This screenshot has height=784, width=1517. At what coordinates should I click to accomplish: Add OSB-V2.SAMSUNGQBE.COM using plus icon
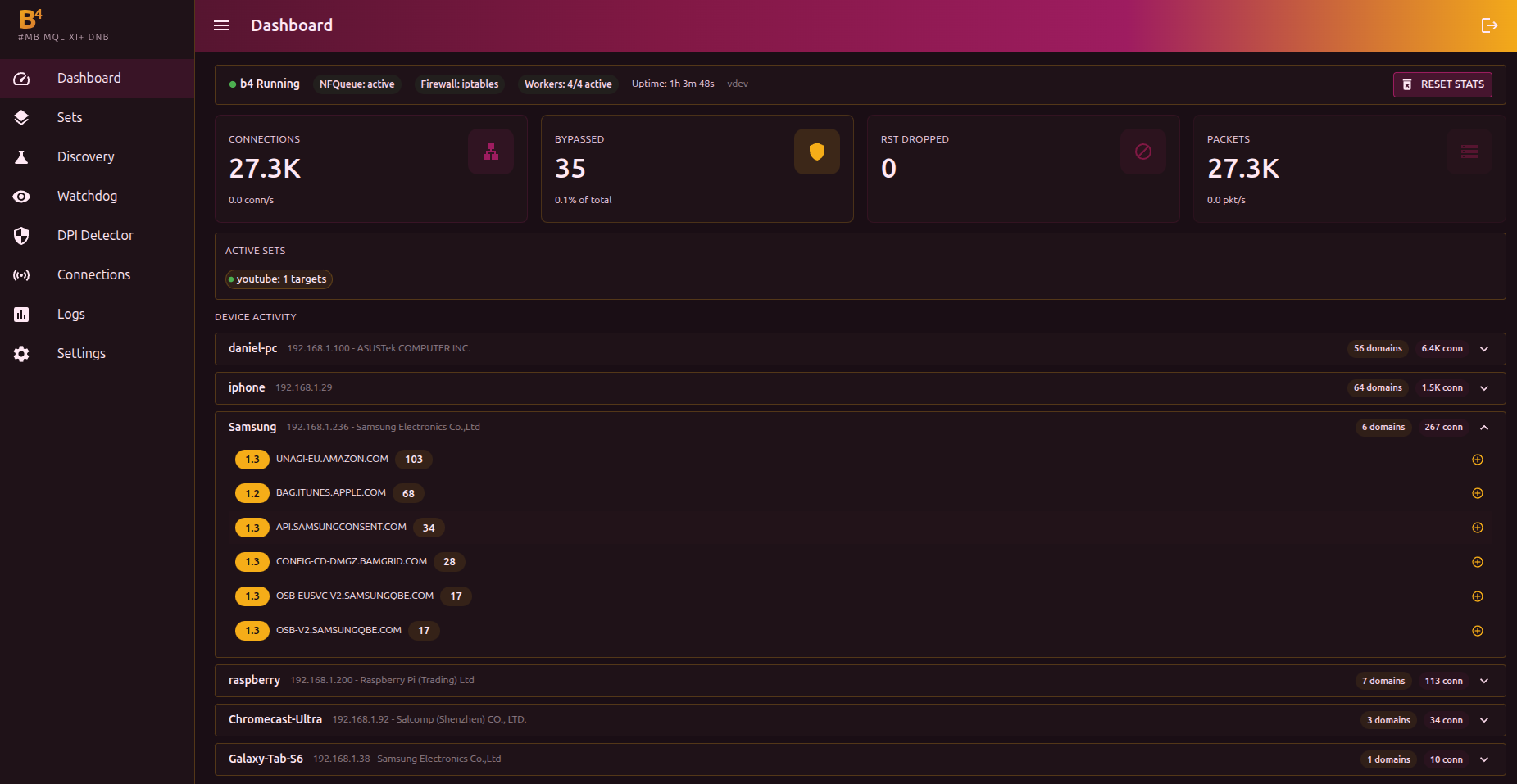(x=1477, y=631)
